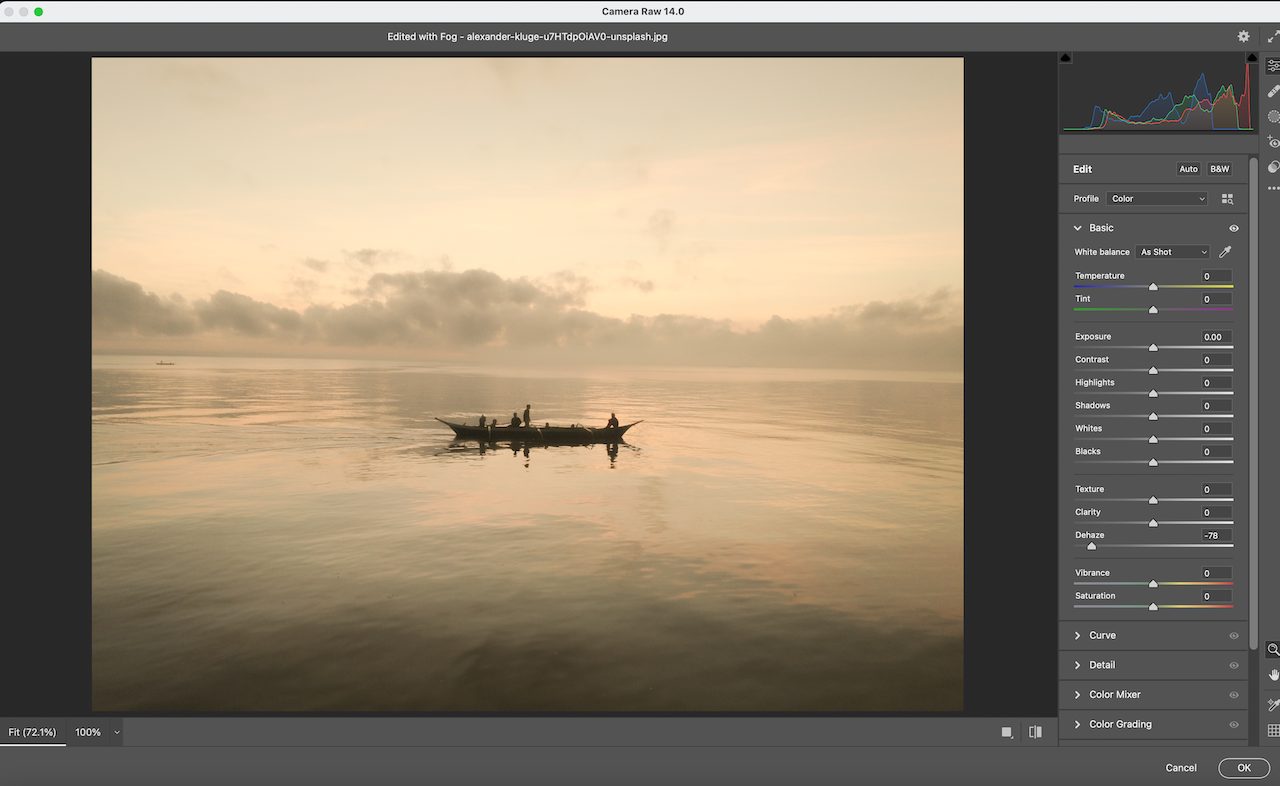Toggle Color Mixer panel visibility eye
The image size is (1280, 786).
click(1234, 695)
